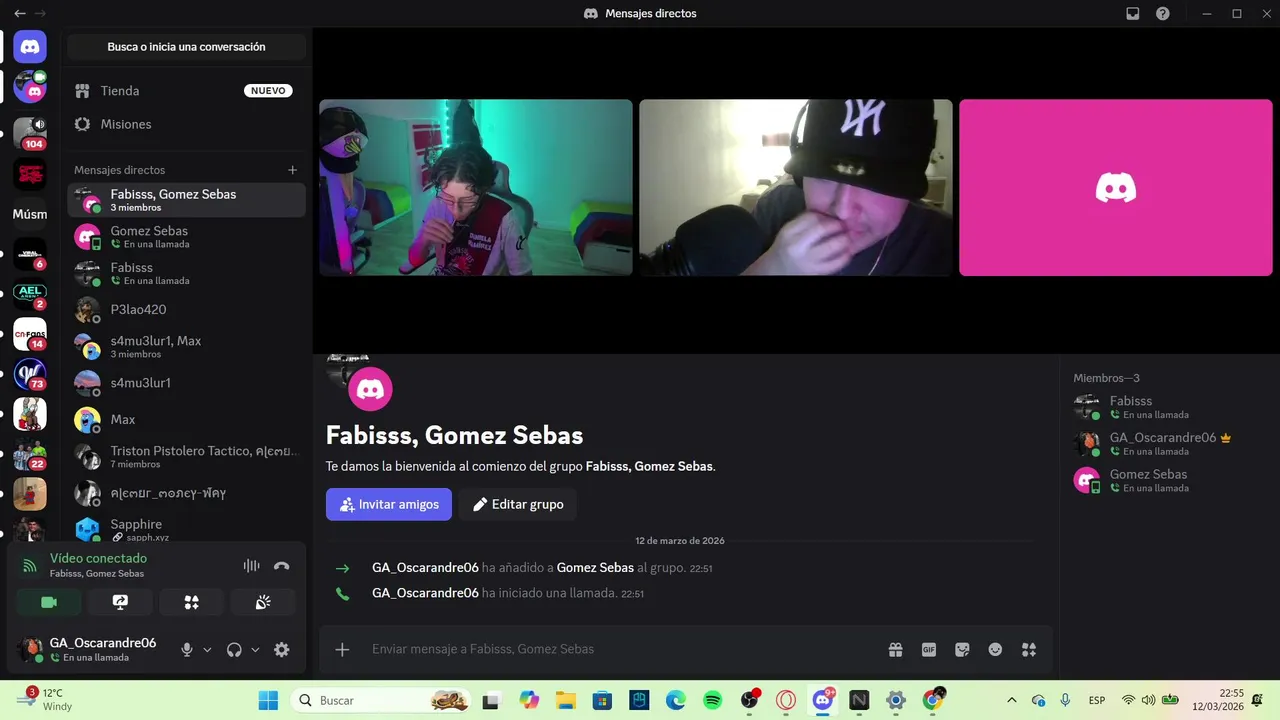This screenshot has height=720, width=1280.
Task: Search or start a conversation field
Action: (x=186, y=47)
